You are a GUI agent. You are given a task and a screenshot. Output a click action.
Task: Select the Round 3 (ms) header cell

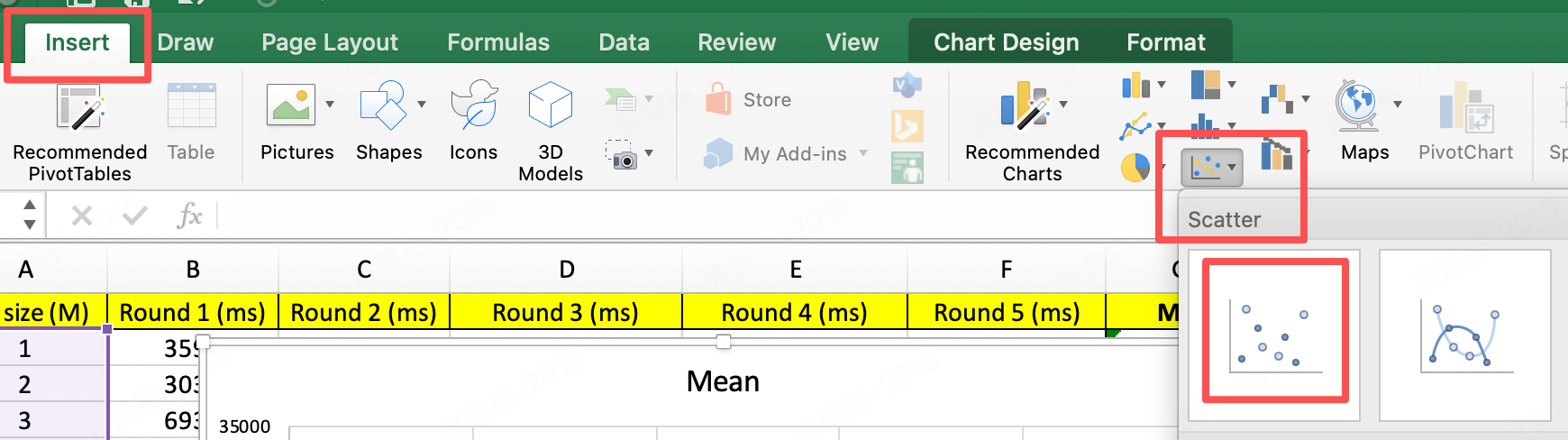[565, 312]
